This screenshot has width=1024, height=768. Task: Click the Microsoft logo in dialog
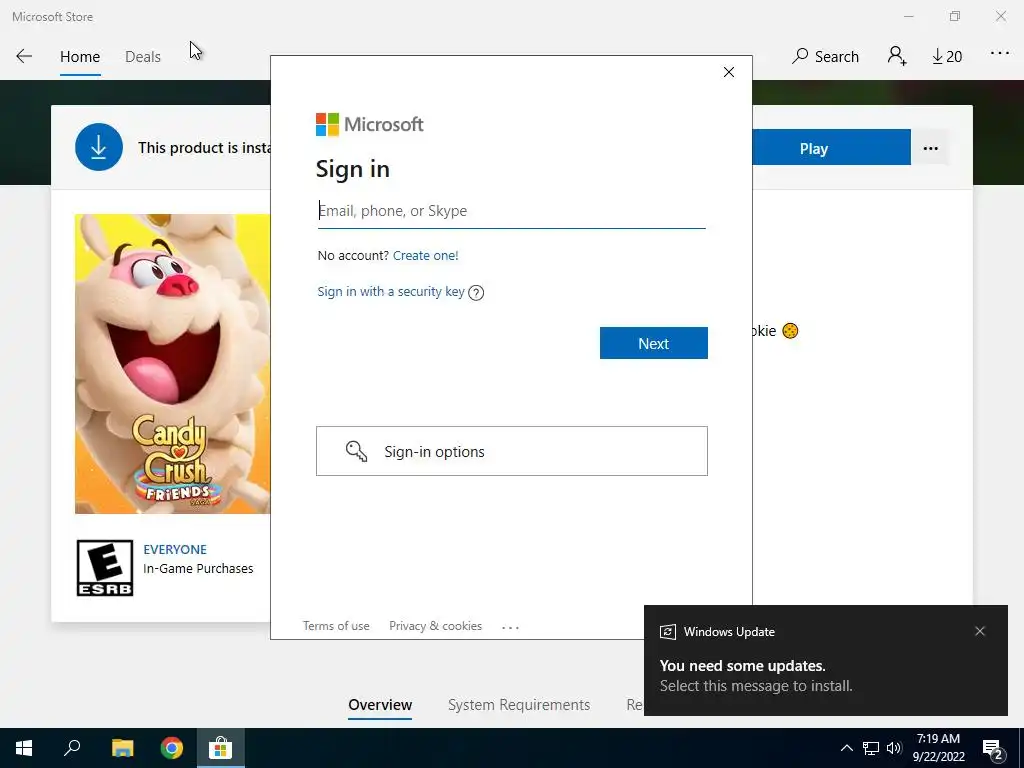click(x=370, y=124)
